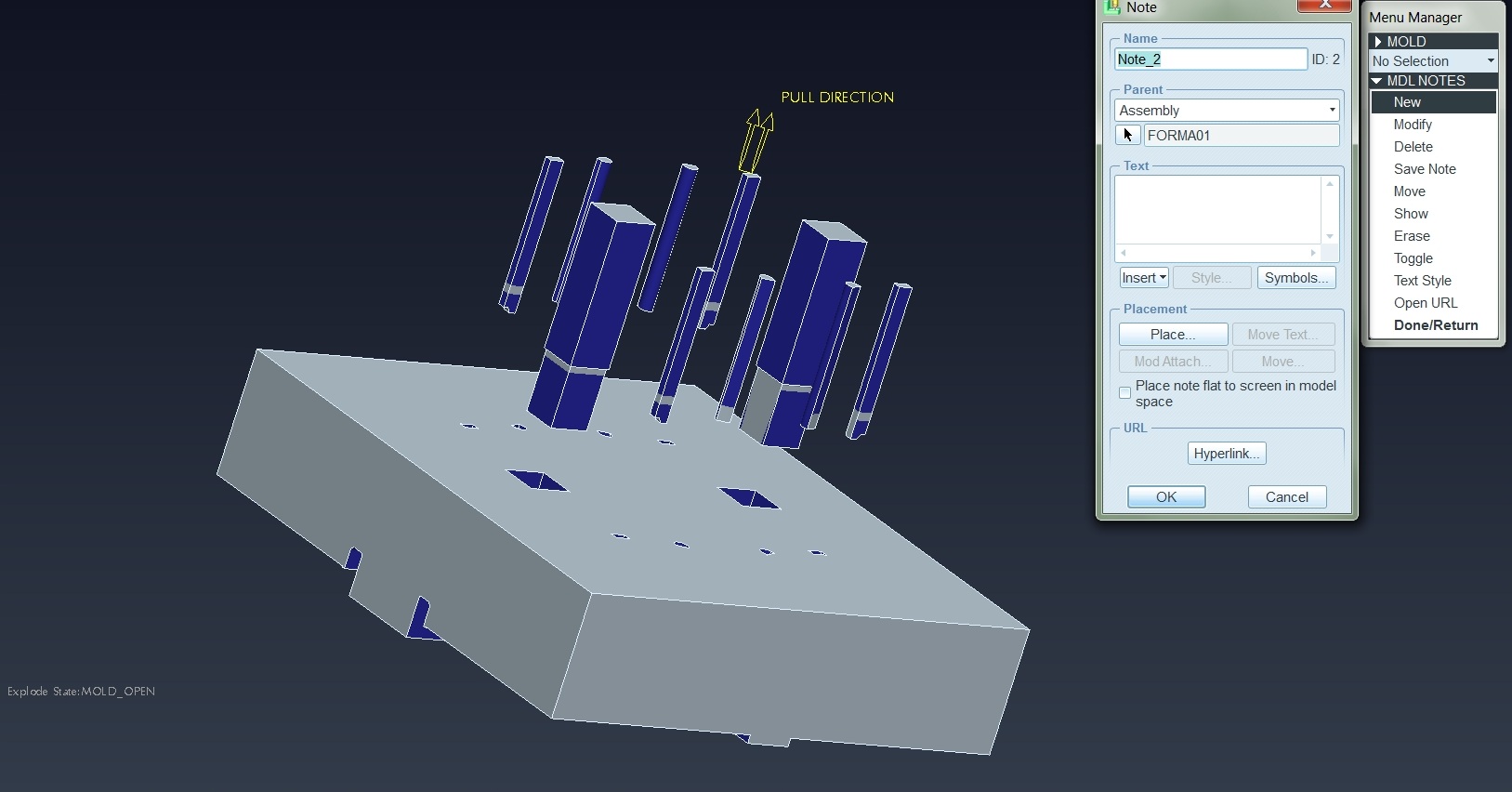Click the text area scroll up arrow

[x=1330, y=184]
